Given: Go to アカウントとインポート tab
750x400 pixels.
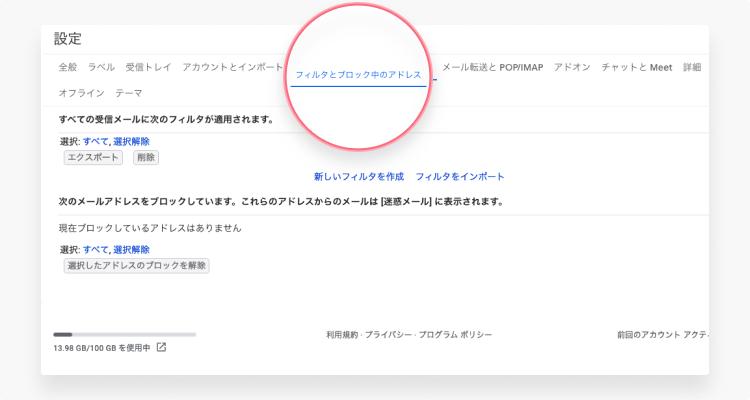Looking at the screenshot, I should [232, 67].
